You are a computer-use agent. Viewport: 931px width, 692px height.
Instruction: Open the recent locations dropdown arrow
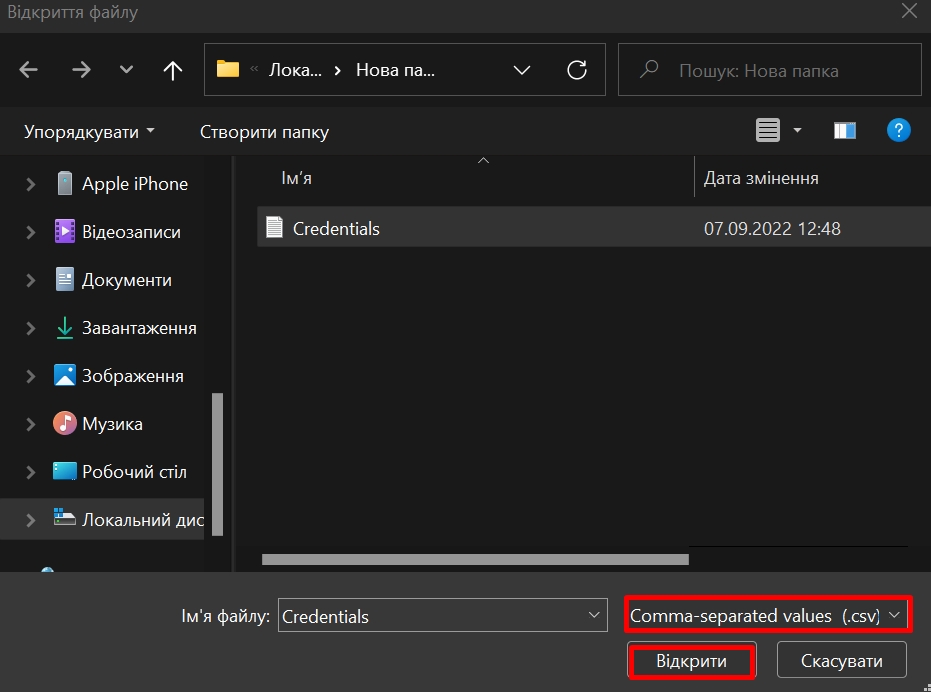(126, 70)
